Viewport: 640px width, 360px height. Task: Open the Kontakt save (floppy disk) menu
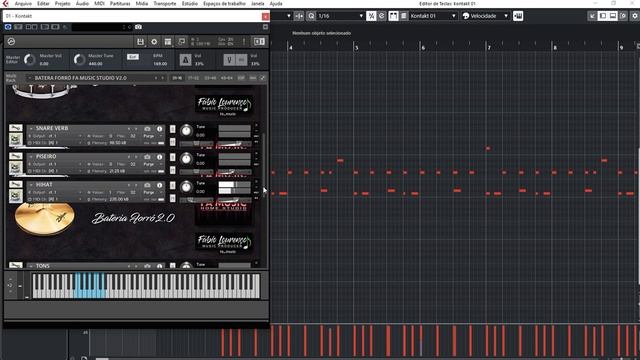coord(140,42)
